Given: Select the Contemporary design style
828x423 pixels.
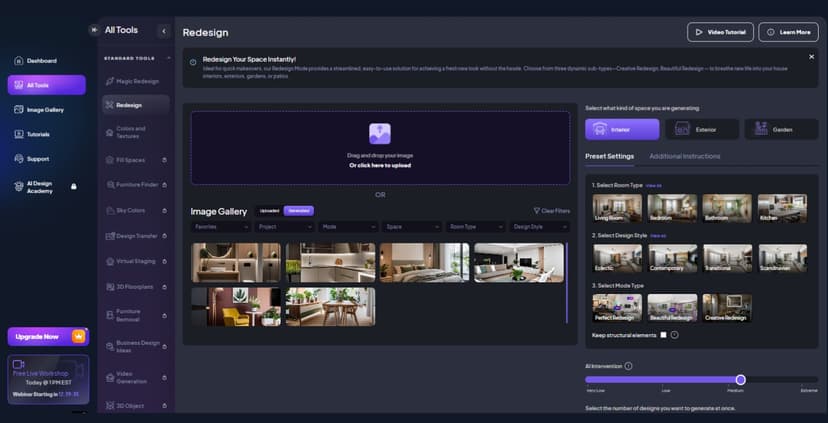Looking at the screenshot, I should tap(673, 258).
